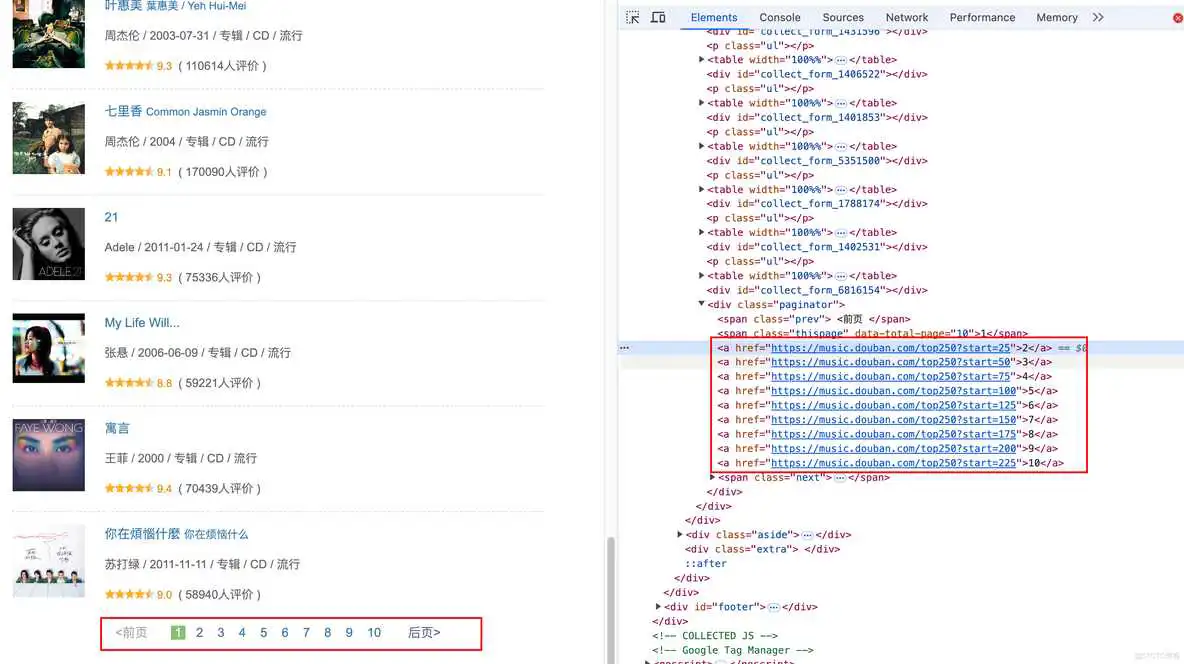Open the Performance panel

point(982,17)
